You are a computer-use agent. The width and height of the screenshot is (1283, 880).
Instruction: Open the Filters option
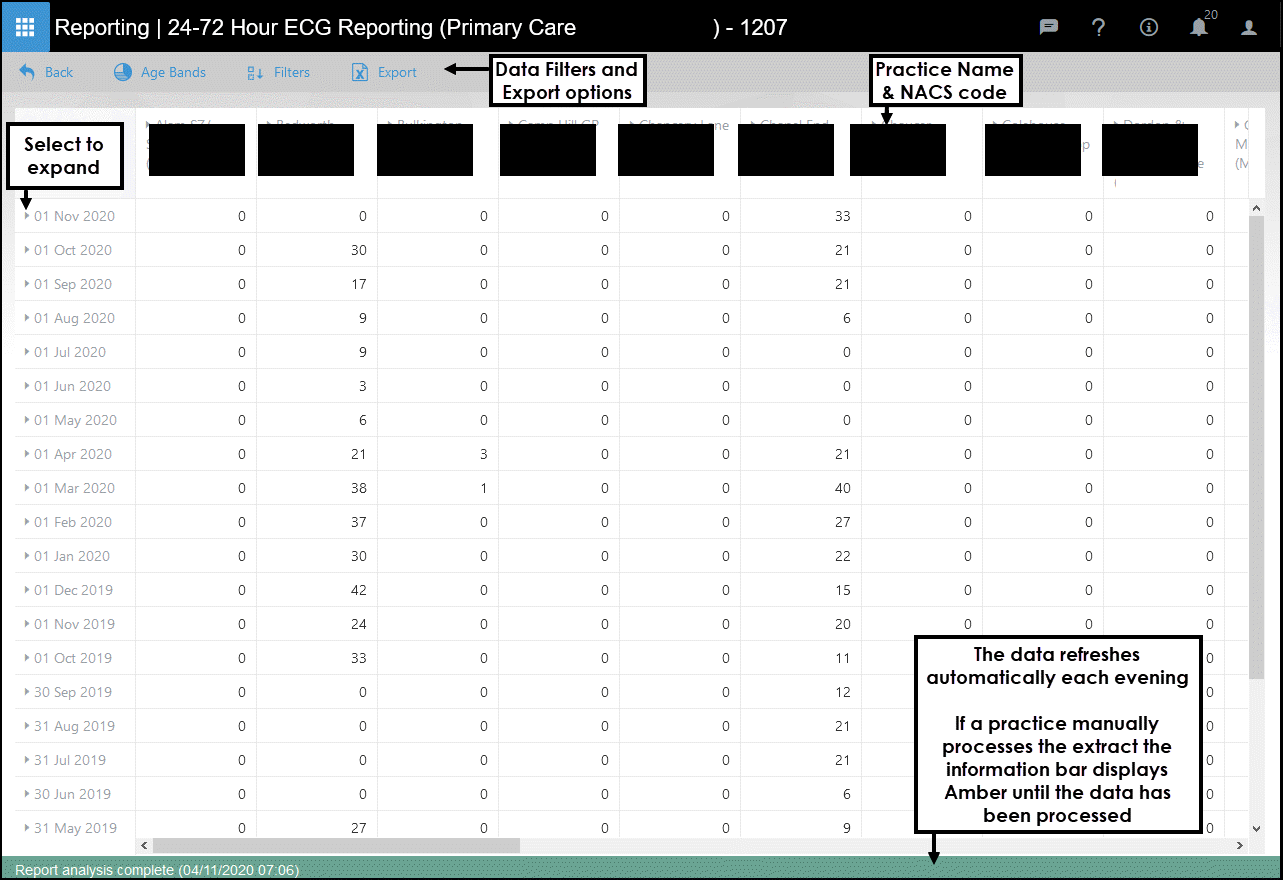(x=279, y=72)
